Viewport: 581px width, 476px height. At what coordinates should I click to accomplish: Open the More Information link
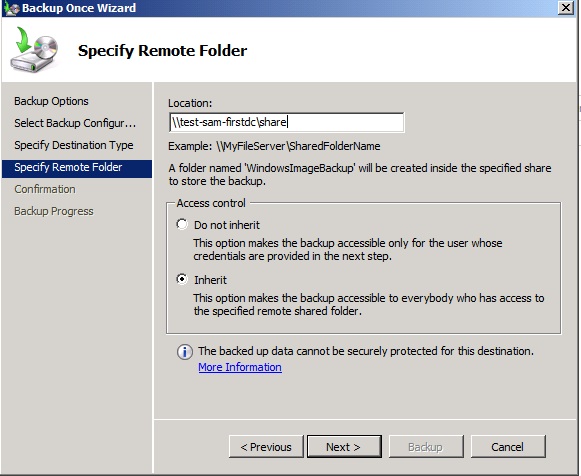[240, 367]
